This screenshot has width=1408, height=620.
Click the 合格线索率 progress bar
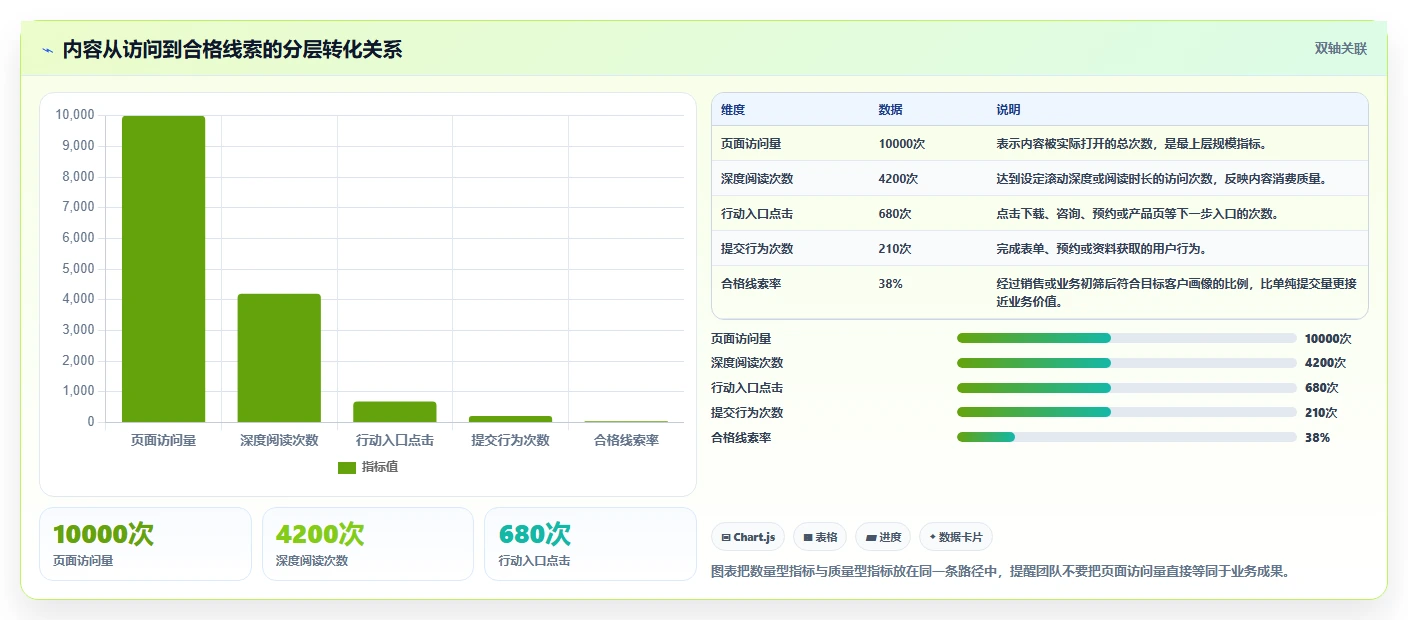coord(1127,437)
